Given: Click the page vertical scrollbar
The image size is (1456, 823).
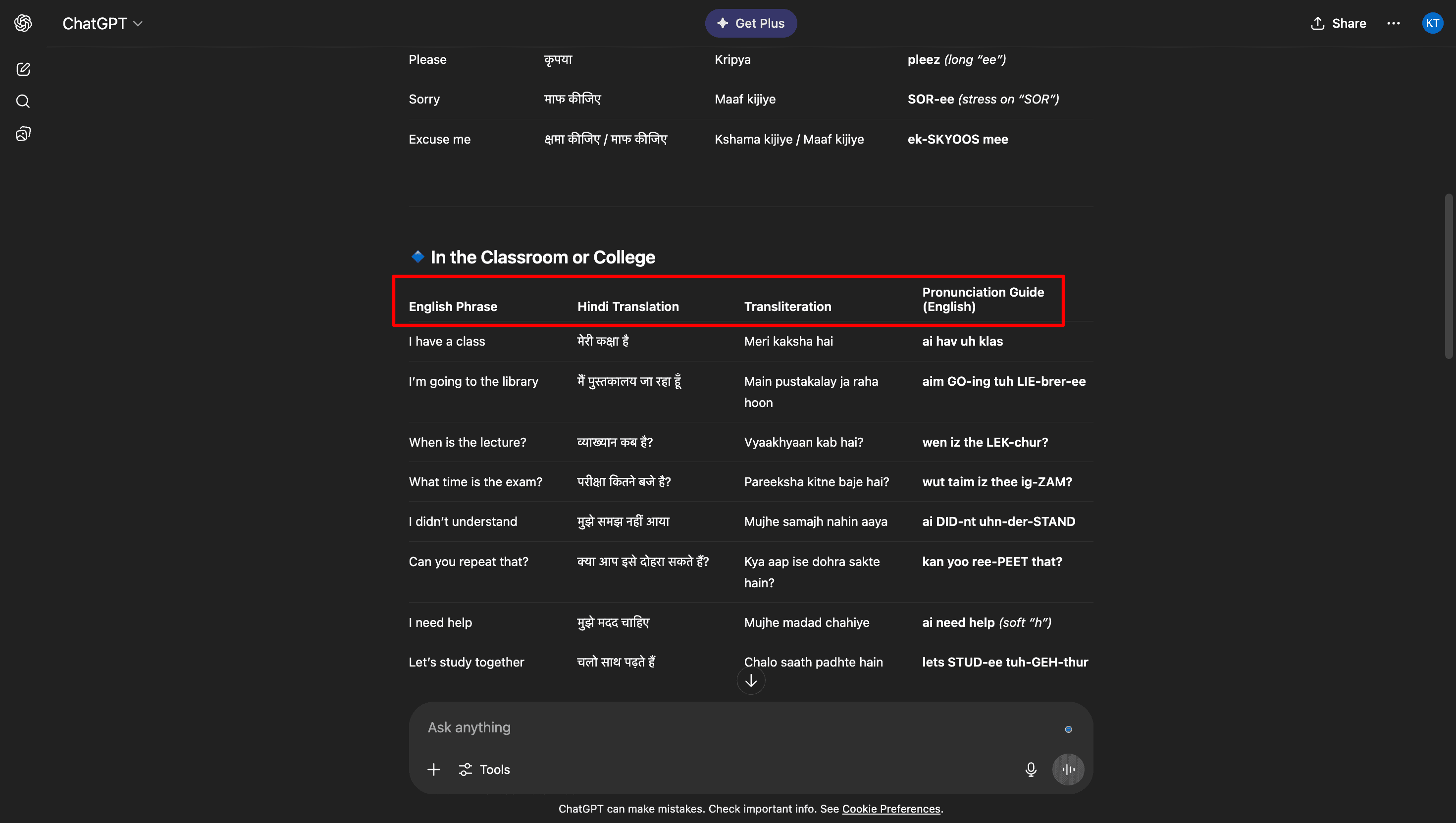Looking at the screenshot, I should pyautogui.click(x=1448, y=276).
